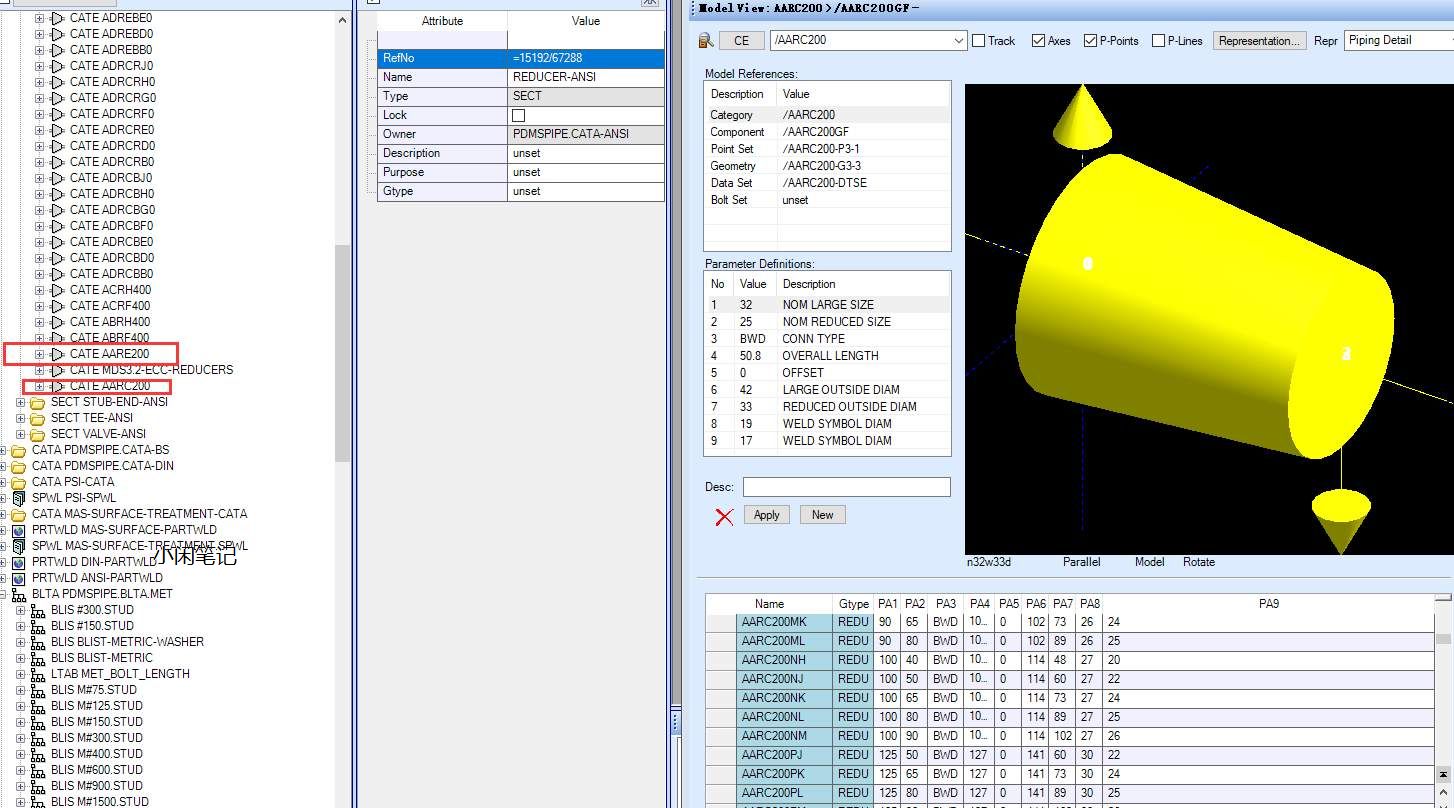Click the Desc text input field
Image resolution: width=1454 pixels, height=808 pixels.
[846, 487]
